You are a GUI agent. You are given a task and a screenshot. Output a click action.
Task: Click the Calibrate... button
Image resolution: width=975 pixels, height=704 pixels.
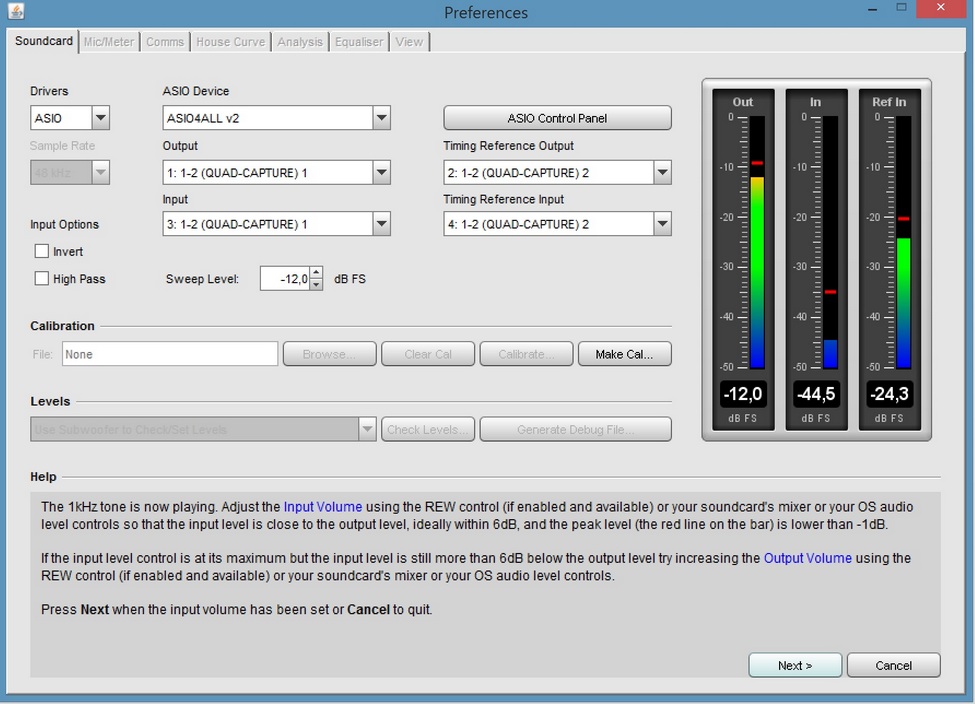coord(526,354)
